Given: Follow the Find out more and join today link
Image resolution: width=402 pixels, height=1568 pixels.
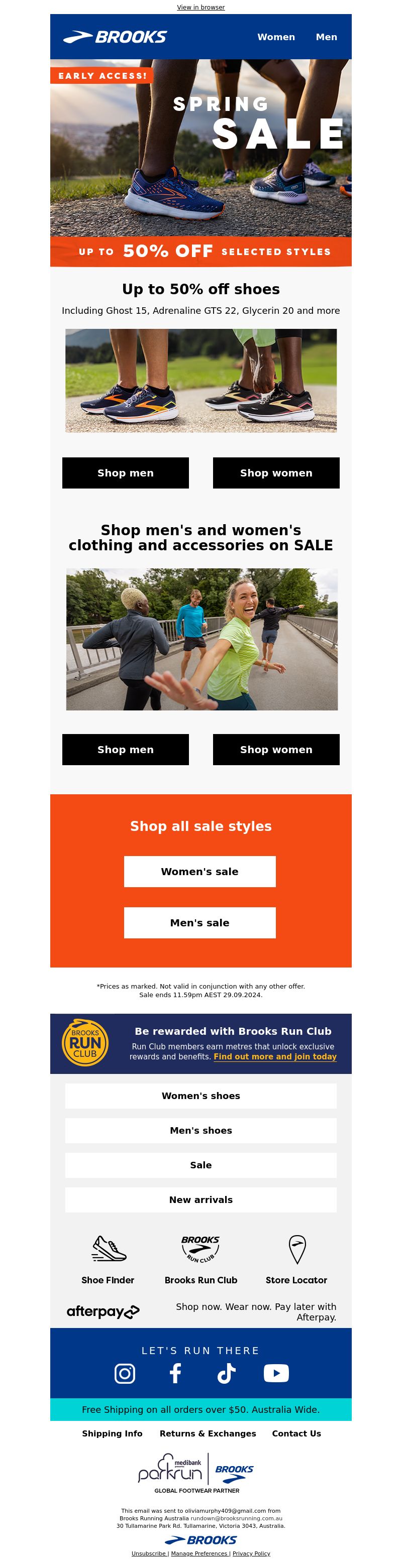Looking at the screenshot, I should [x=275, y=1056].
